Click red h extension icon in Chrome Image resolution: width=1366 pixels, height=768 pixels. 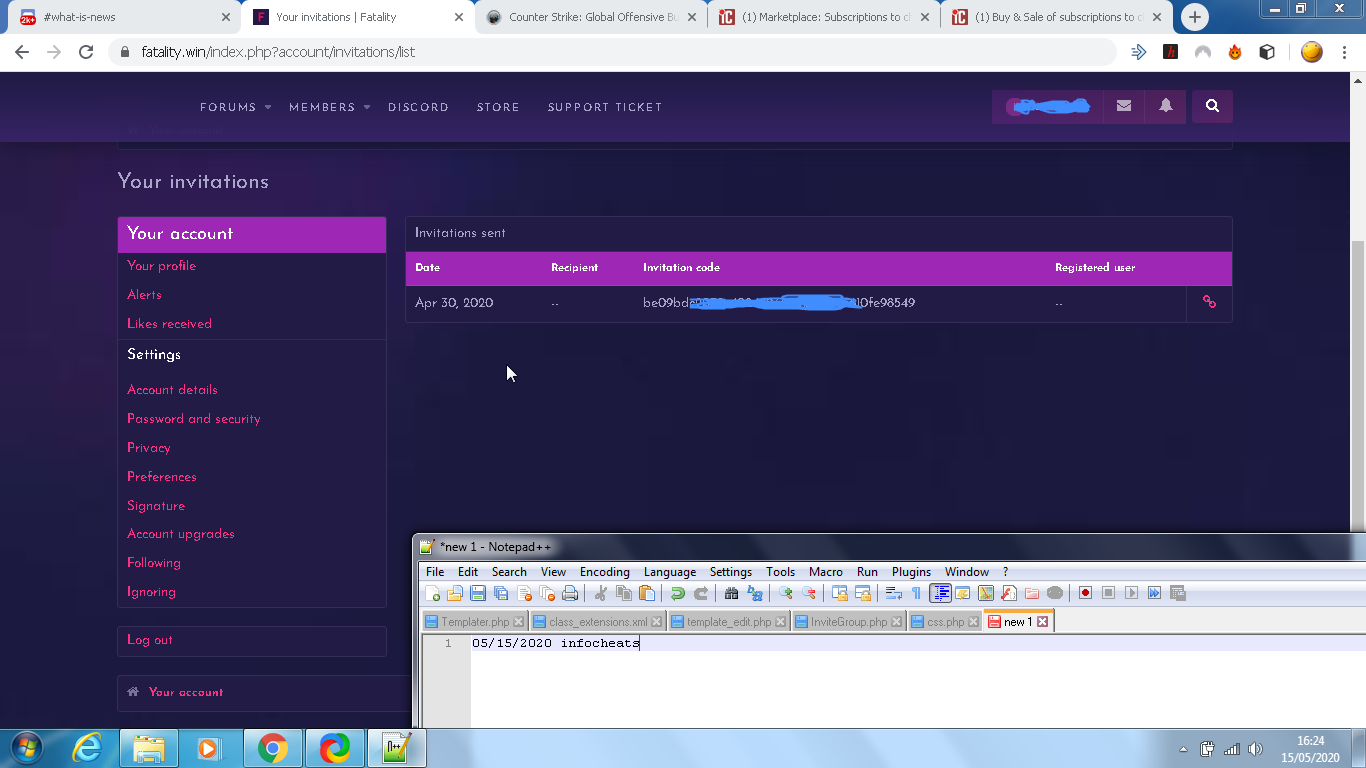(1170, 52)
